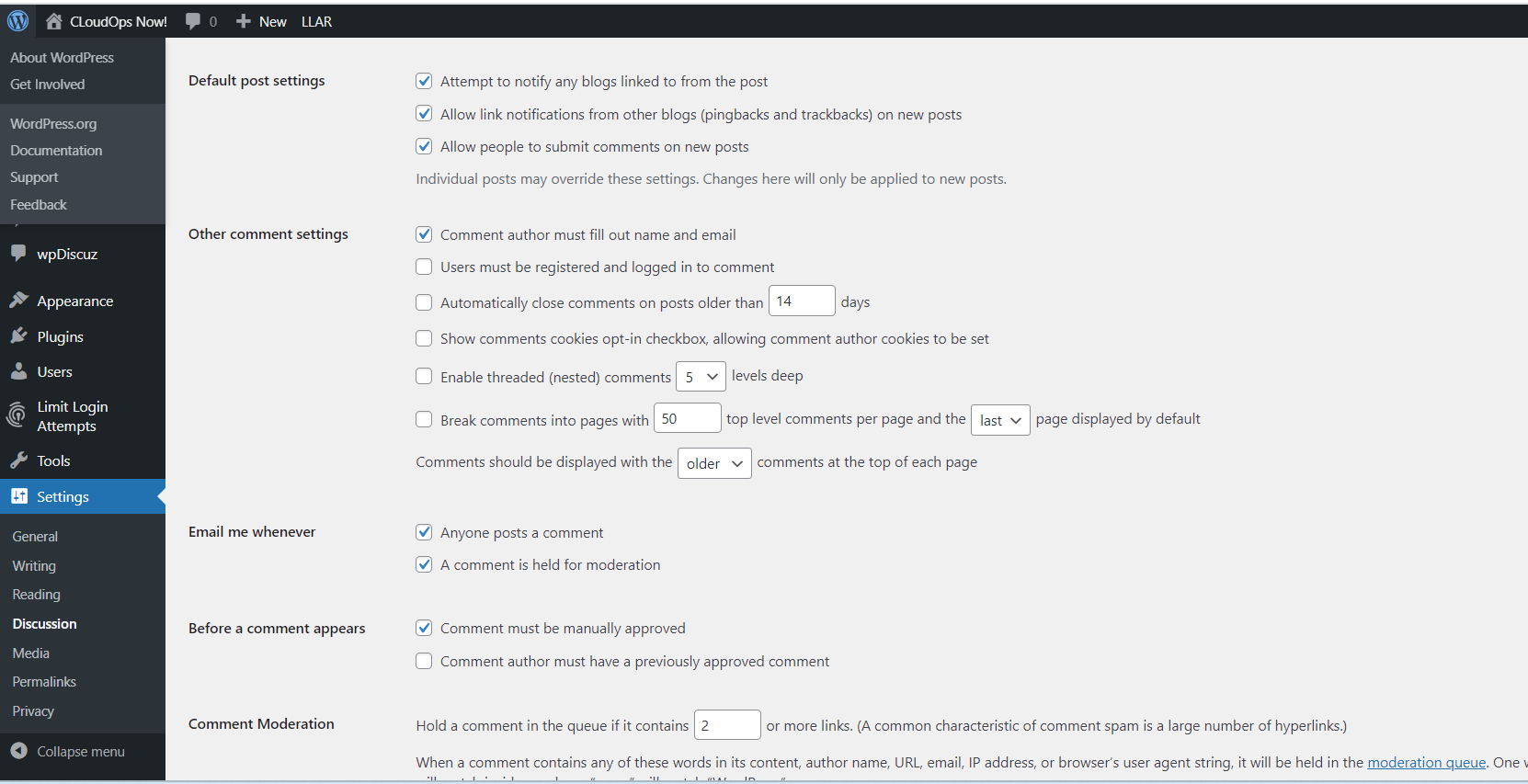Open the 'older' comments order dropdown
Image resolution: width=1528 pixels, height=784 pixels.
pyautogui.click(x=714, y=463)
